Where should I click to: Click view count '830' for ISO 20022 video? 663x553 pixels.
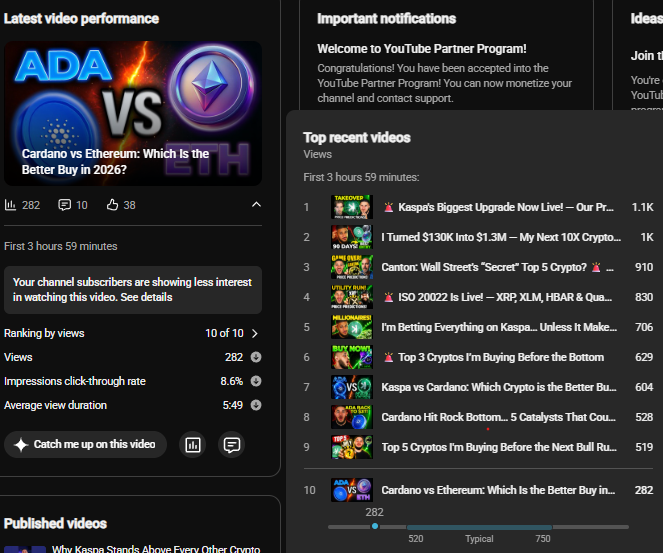pyautogui.click(x=644, y=297)
